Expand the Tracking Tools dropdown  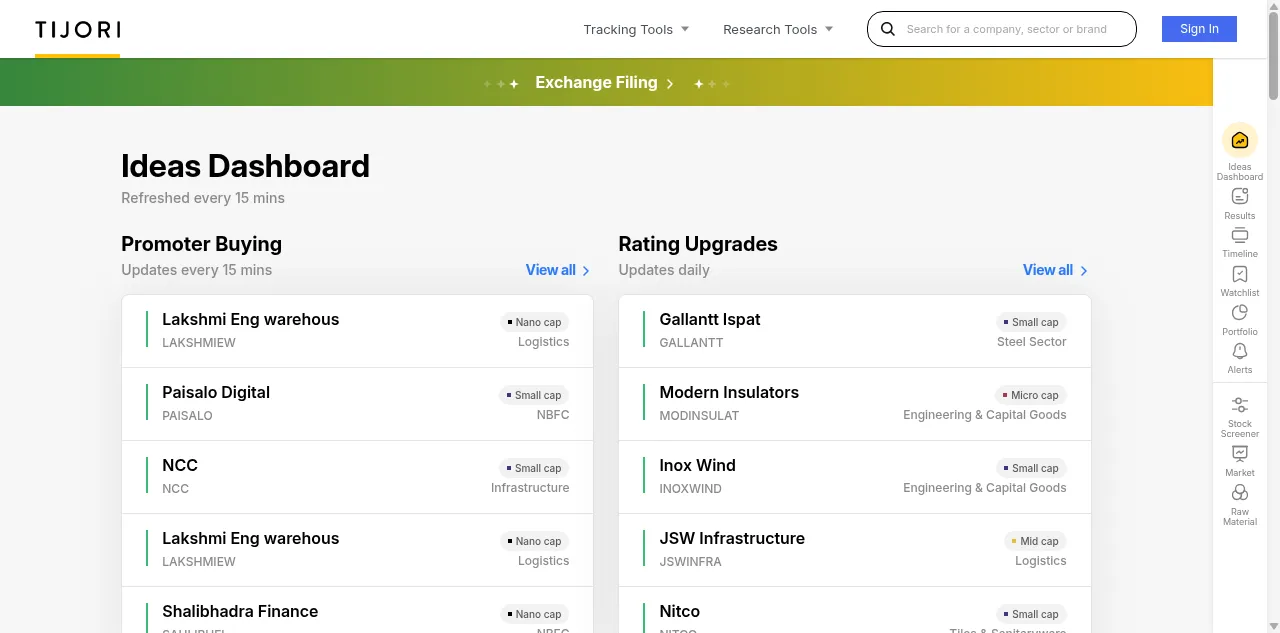point(636,29)
